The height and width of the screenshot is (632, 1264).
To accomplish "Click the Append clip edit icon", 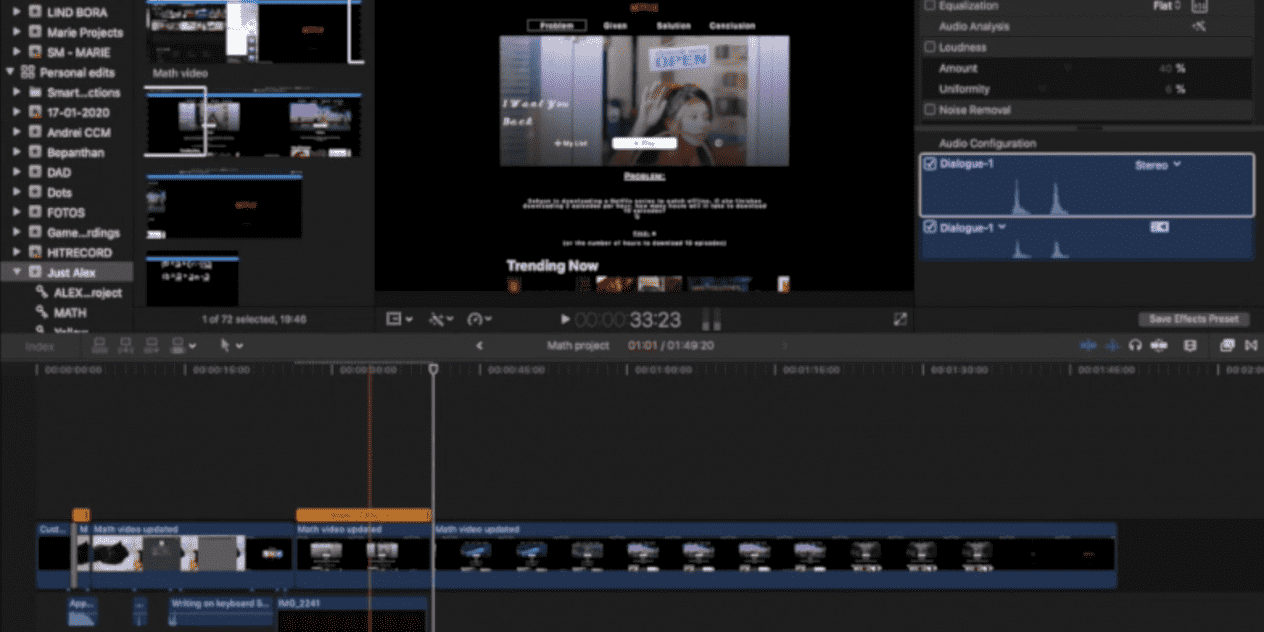I will pos(151,346).
